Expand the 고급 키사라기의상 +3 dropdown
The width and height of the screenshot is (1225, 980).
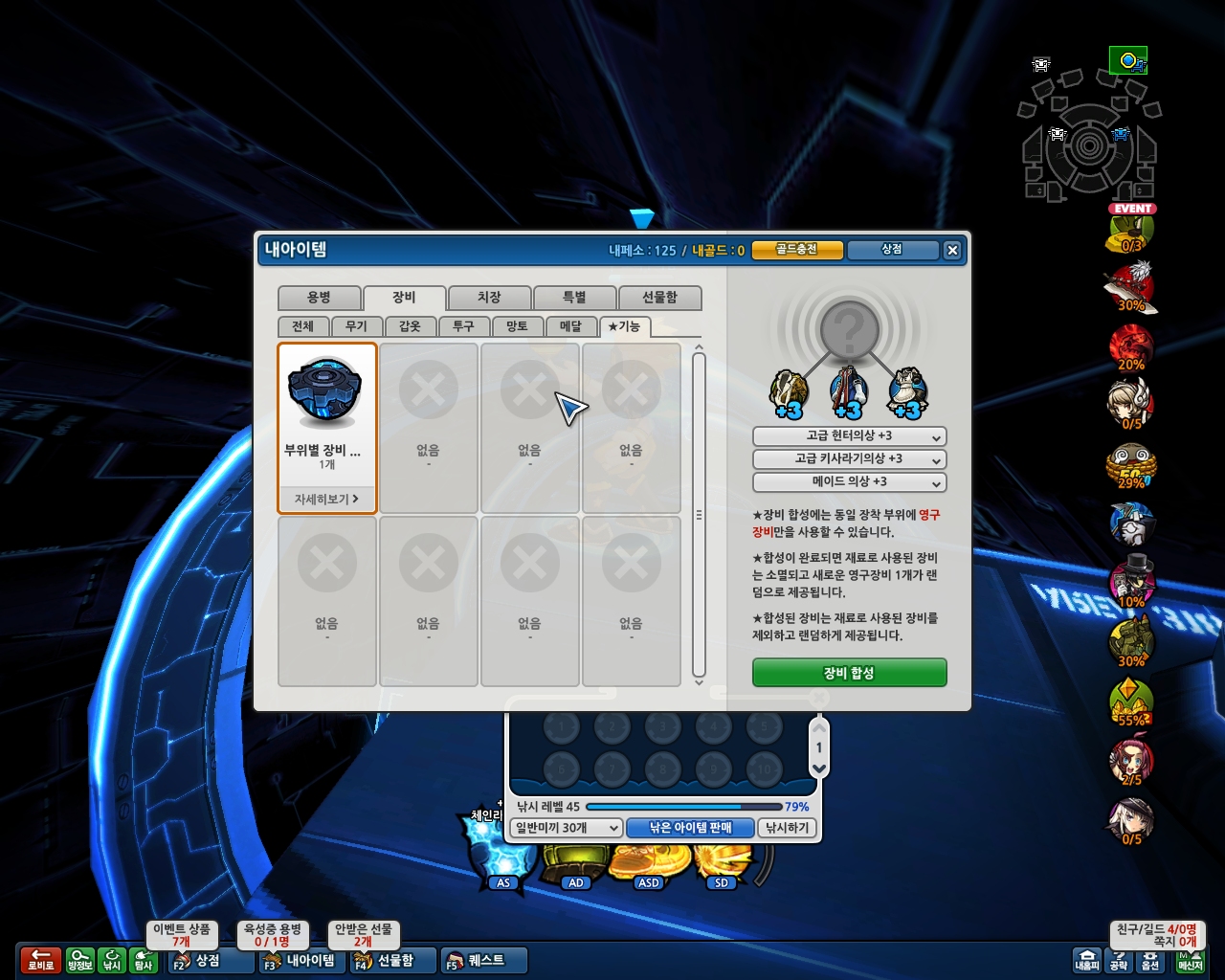click(x=850, y=459)
